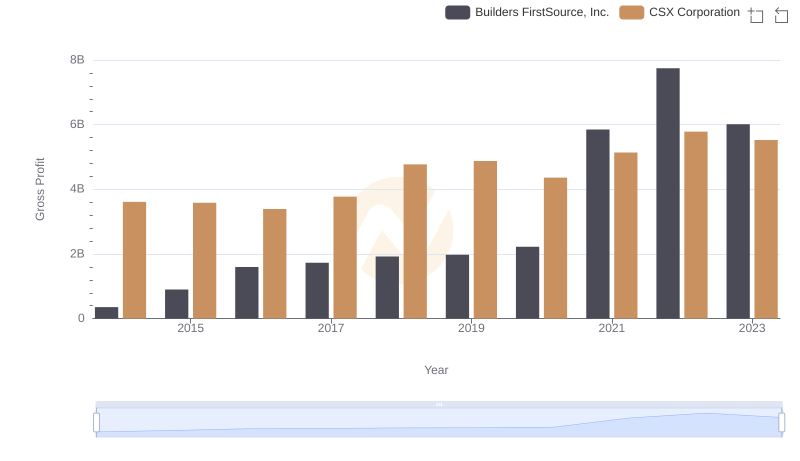800x461 pixels.
Task: Click the 2015 x-axis label
Action: [x=190, y=328]
